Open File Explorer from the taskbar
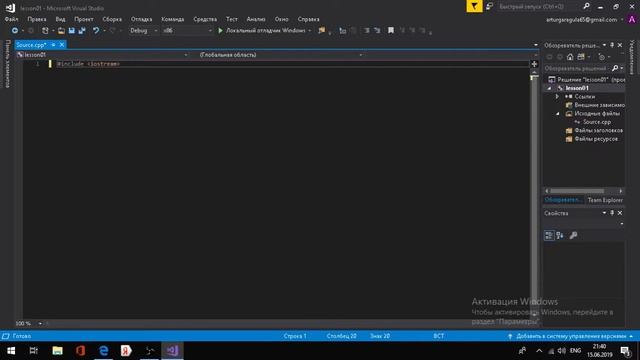640x360 pixels. click(58, 351)
